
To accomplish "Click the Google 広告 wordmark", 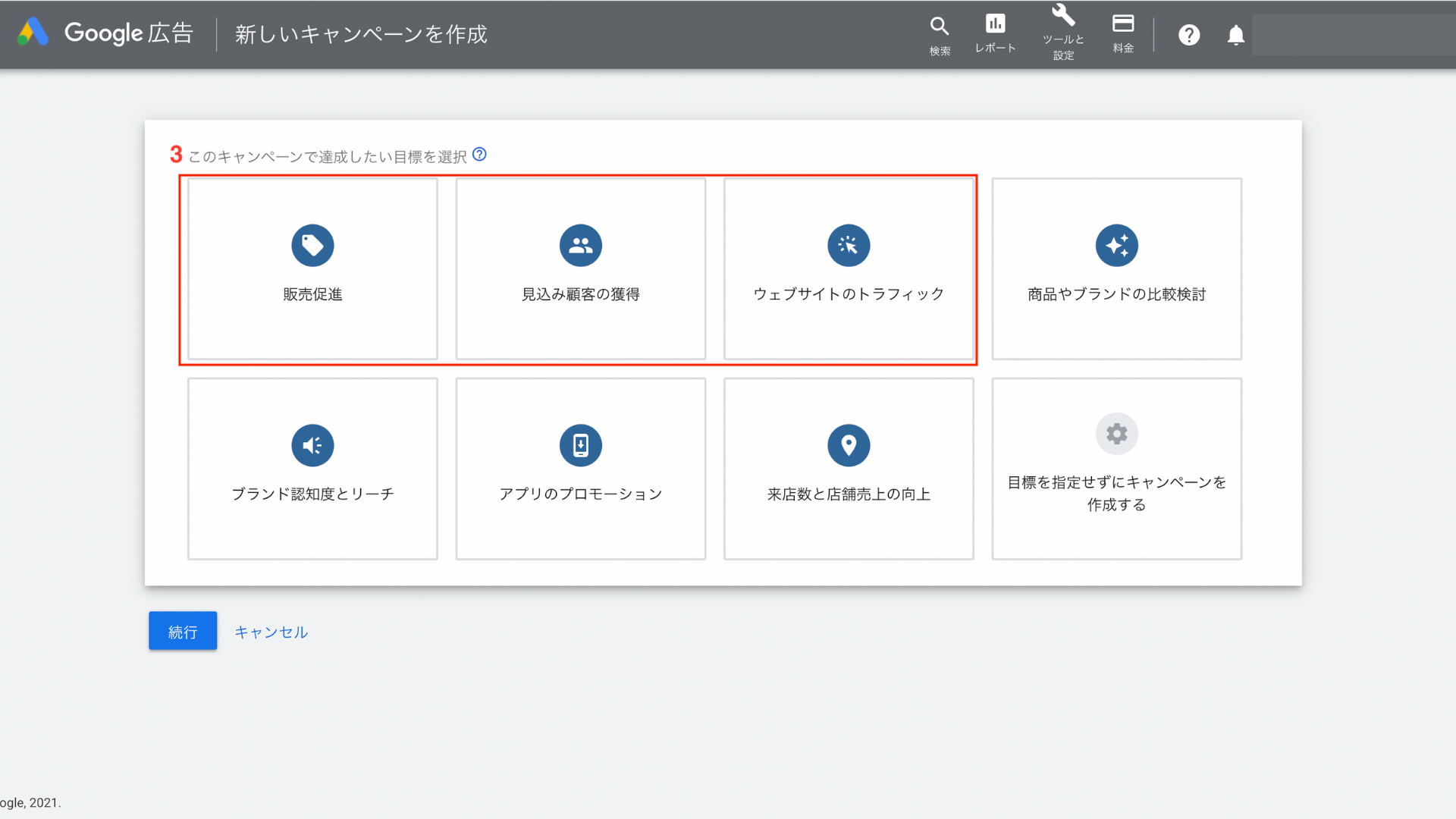I will point(129,33).
